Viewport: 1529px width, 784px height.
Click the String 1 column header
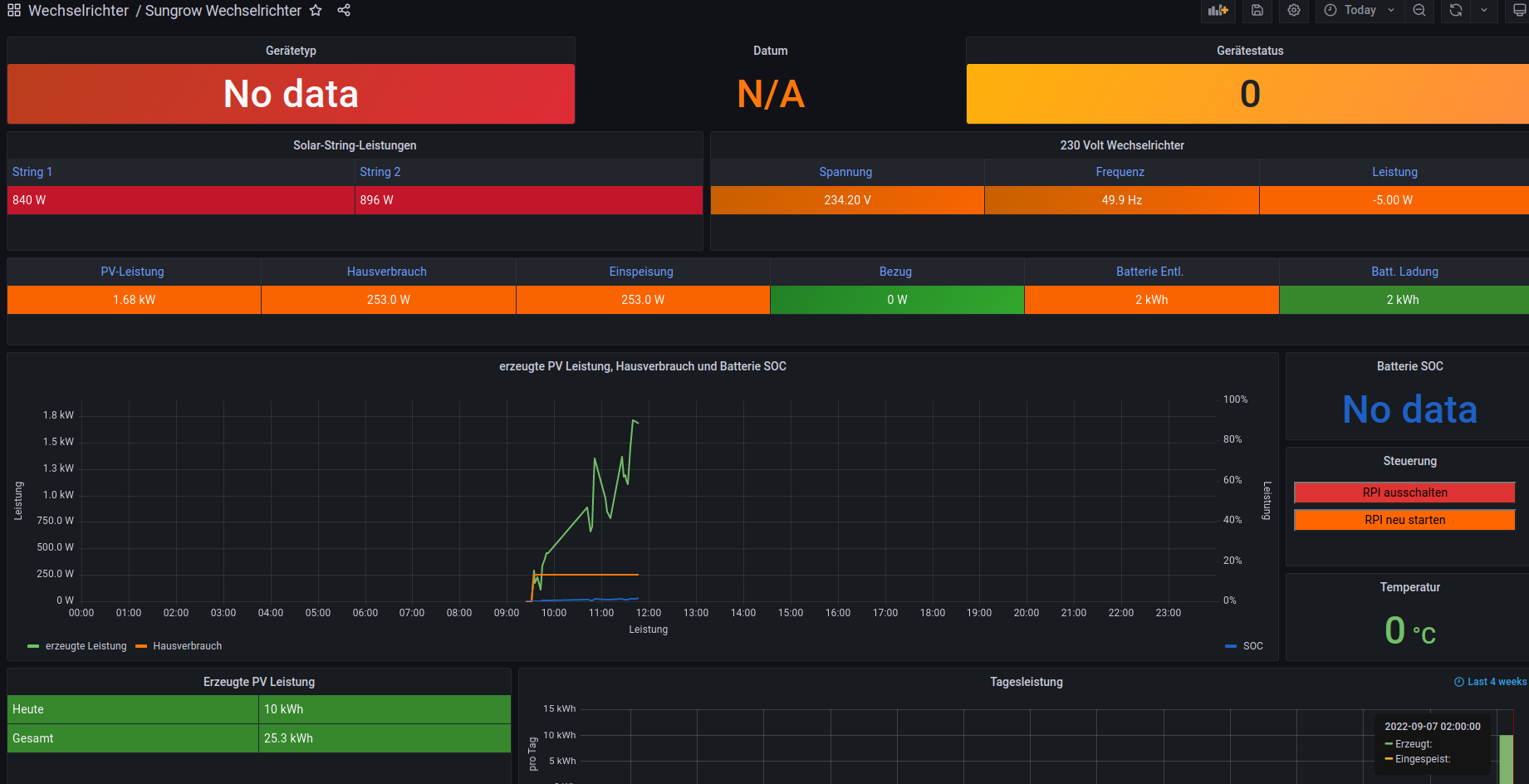[x=32, y=172]
